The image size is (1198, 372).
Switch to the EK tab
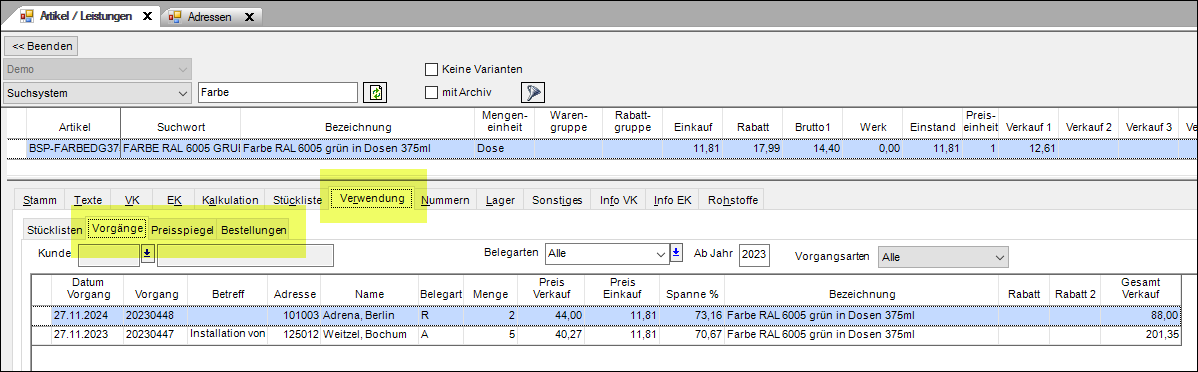173,200
